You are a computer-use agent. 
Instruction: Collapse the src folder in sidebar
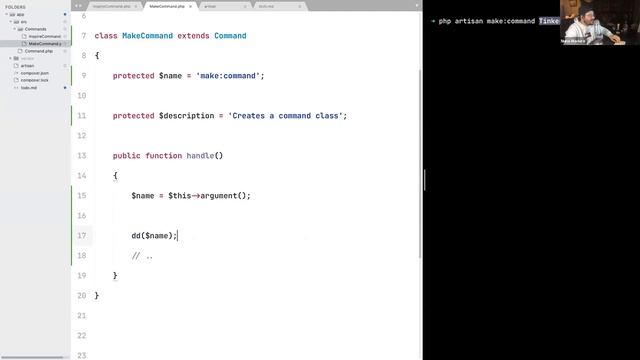click(11, 22)
